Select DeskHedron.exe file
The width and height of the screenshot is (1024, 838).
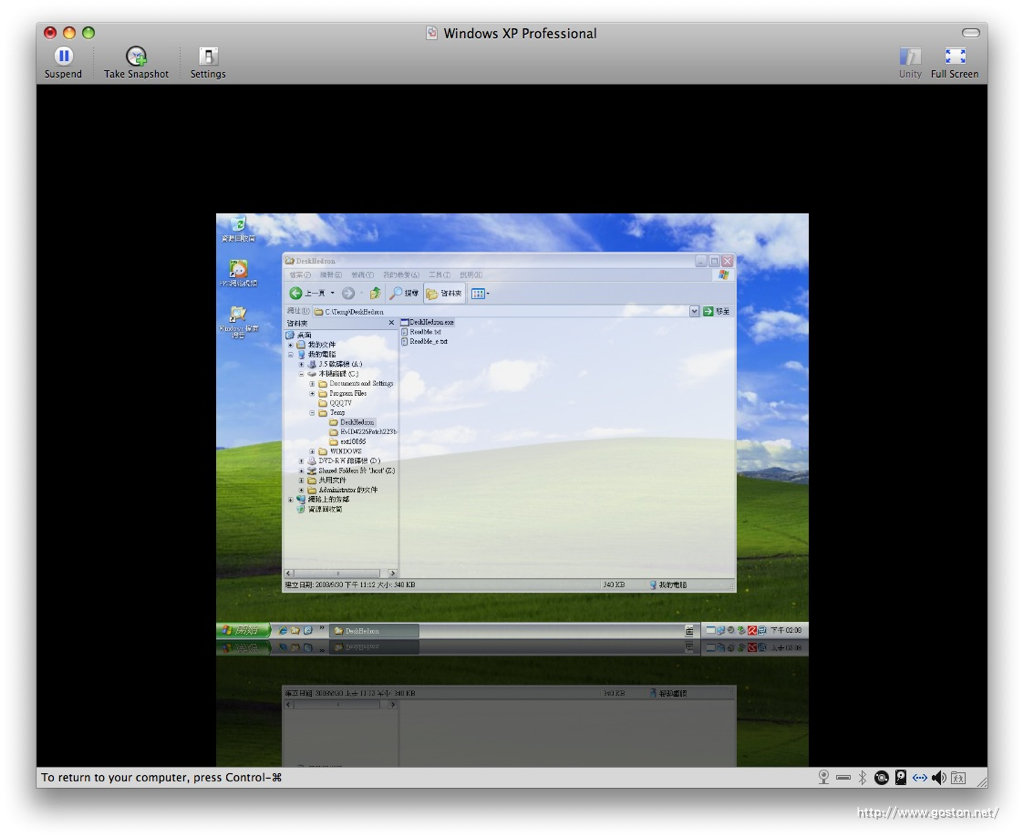coord(427,322)
